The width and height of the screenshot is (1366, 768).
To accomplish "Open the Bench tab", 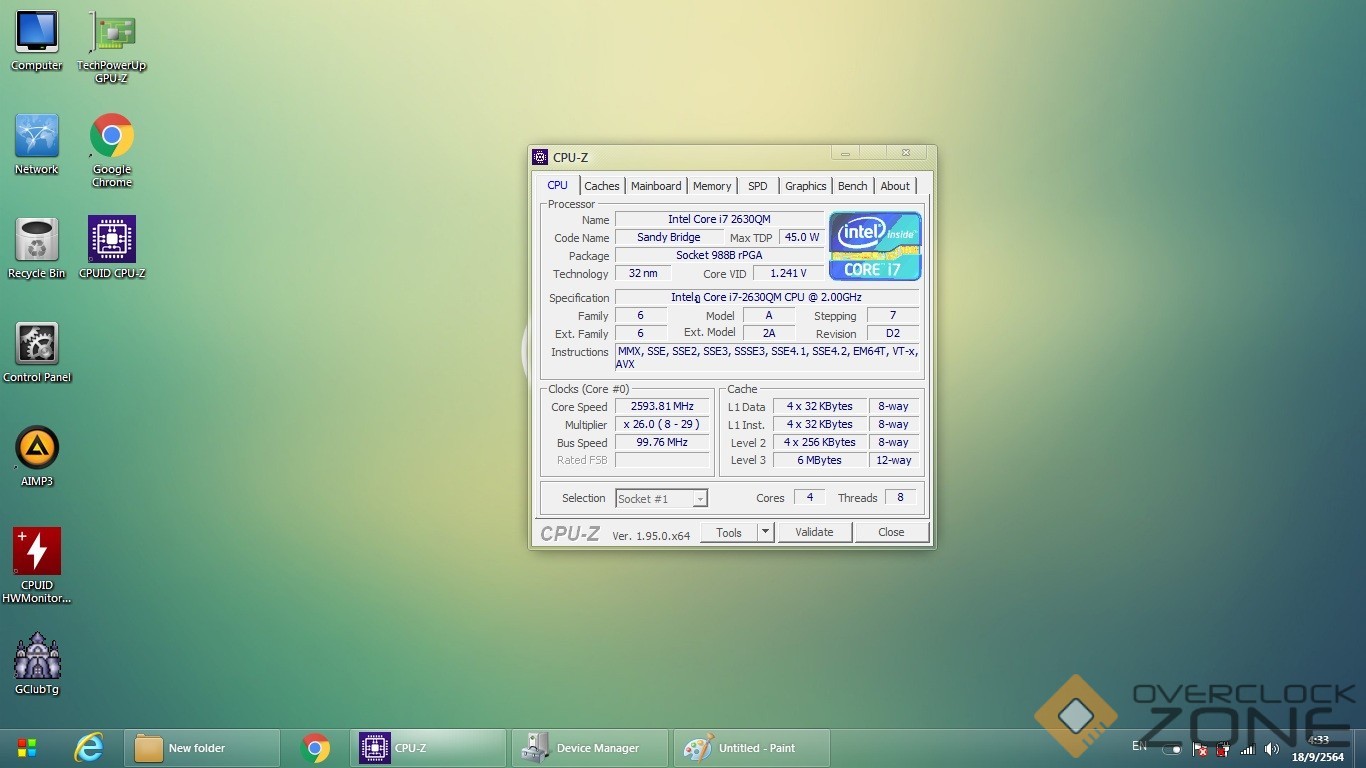I will point(852,186).
